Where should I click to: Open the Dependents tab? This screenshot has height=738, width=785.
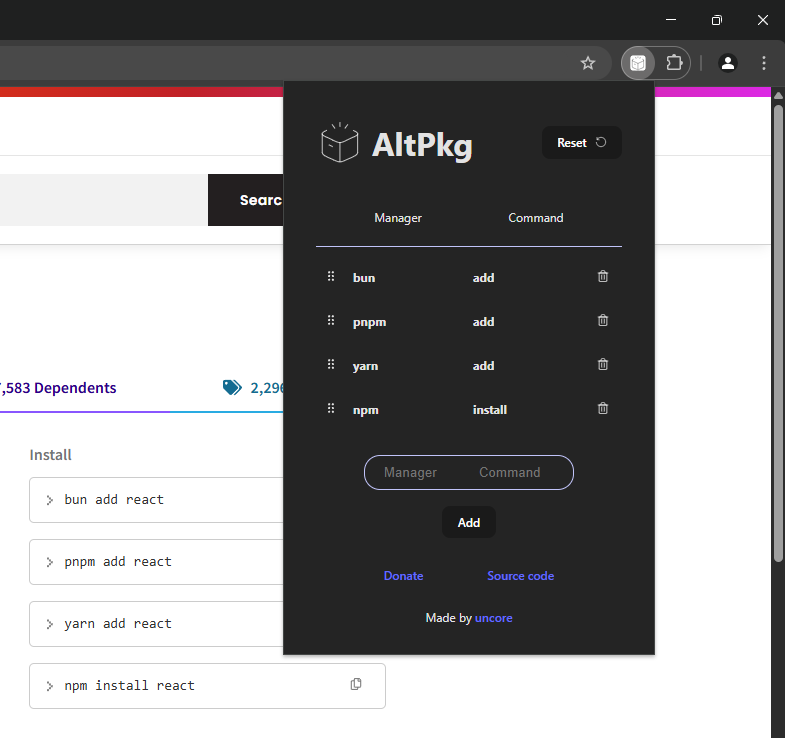click(x=58, y=388)
